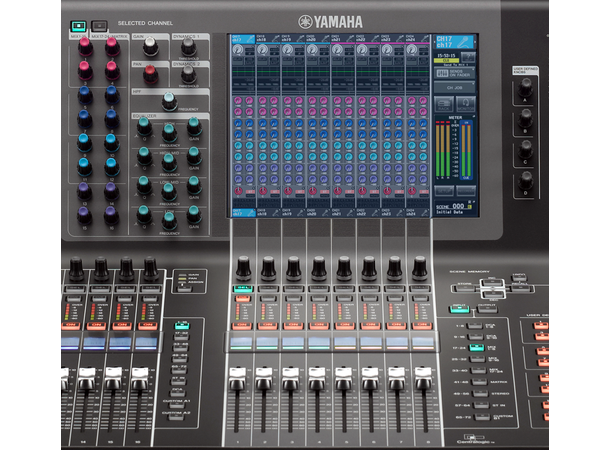This screenshot has height=450, width=610.
Task: Hit the OUTPUT key
Action: coord(487,309)
